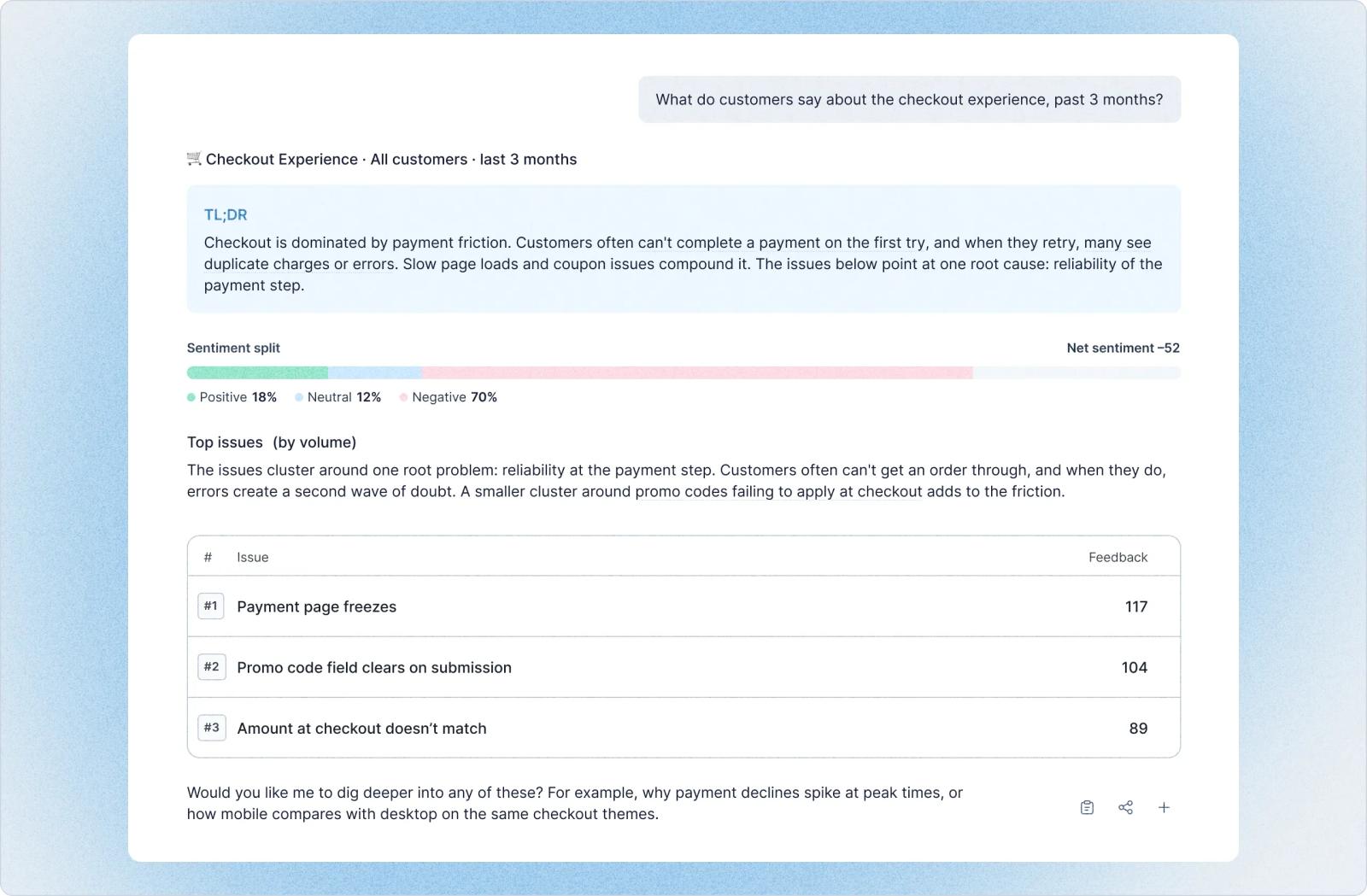The image size is (1367, 896).
Task: Click the feedback count 89
Action: 1138,729
